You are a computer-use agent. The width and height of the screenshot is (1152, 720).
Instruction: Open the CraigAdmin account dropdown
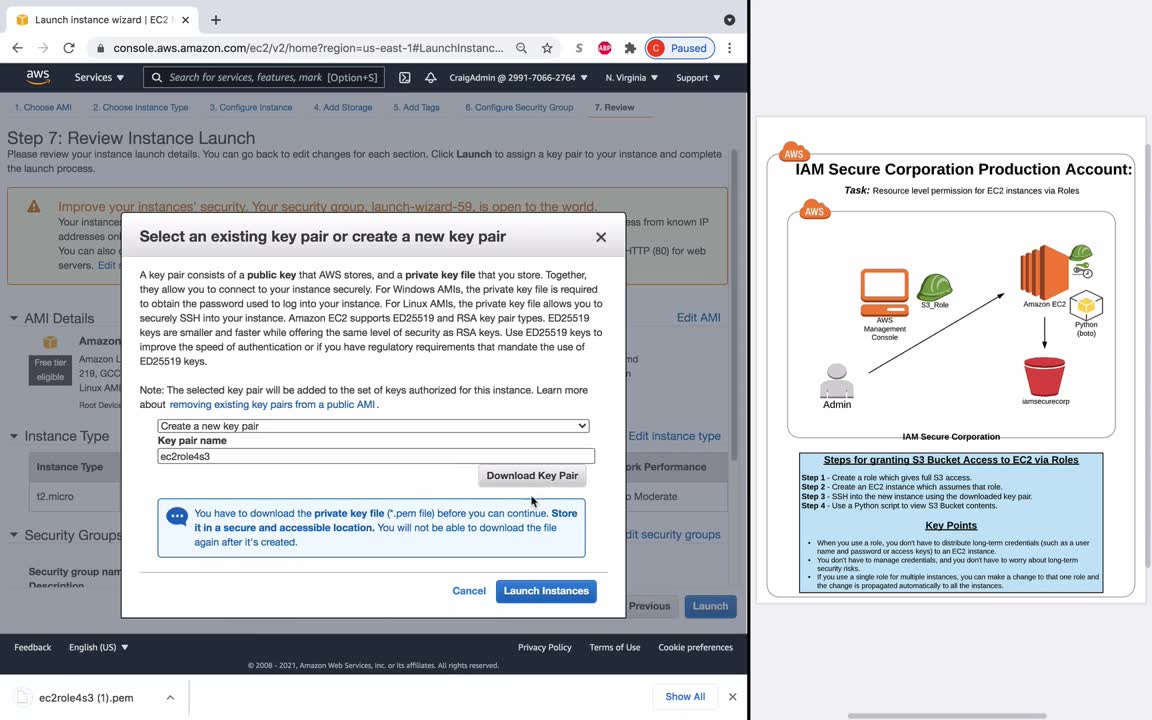point(518,77)
